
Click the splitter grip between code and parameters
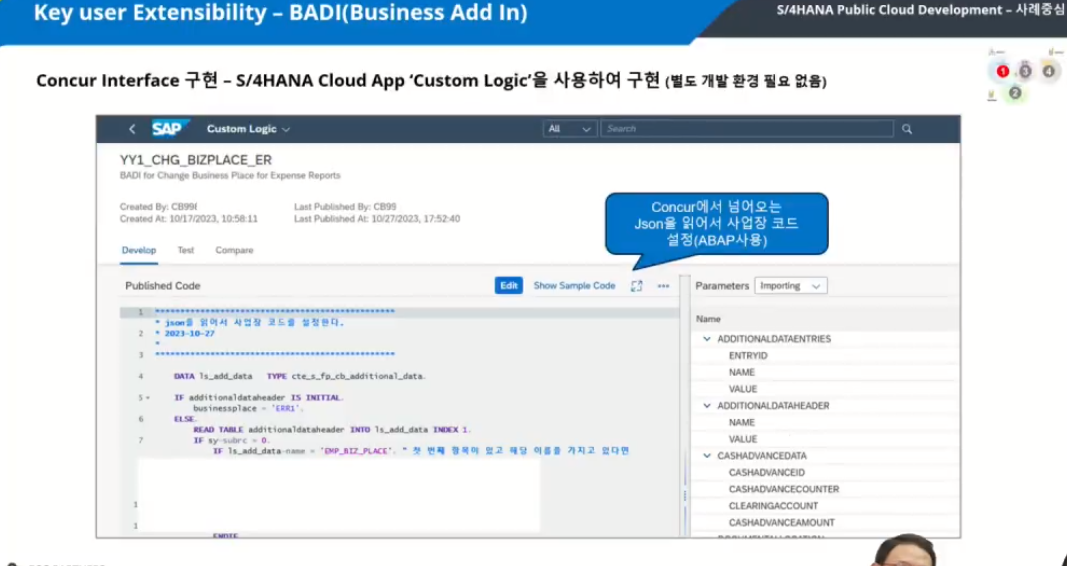click(x=685, y=496)
